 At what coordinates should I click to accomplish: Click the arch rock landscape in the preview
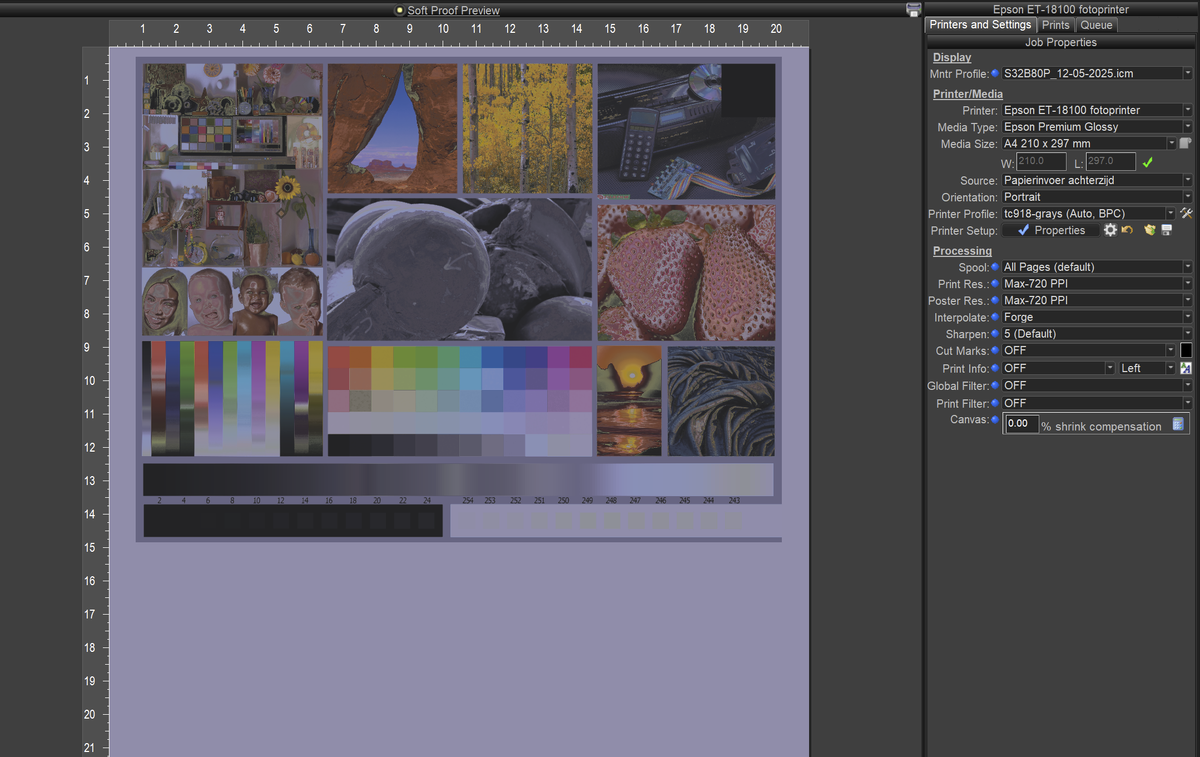tap(393, 129)
